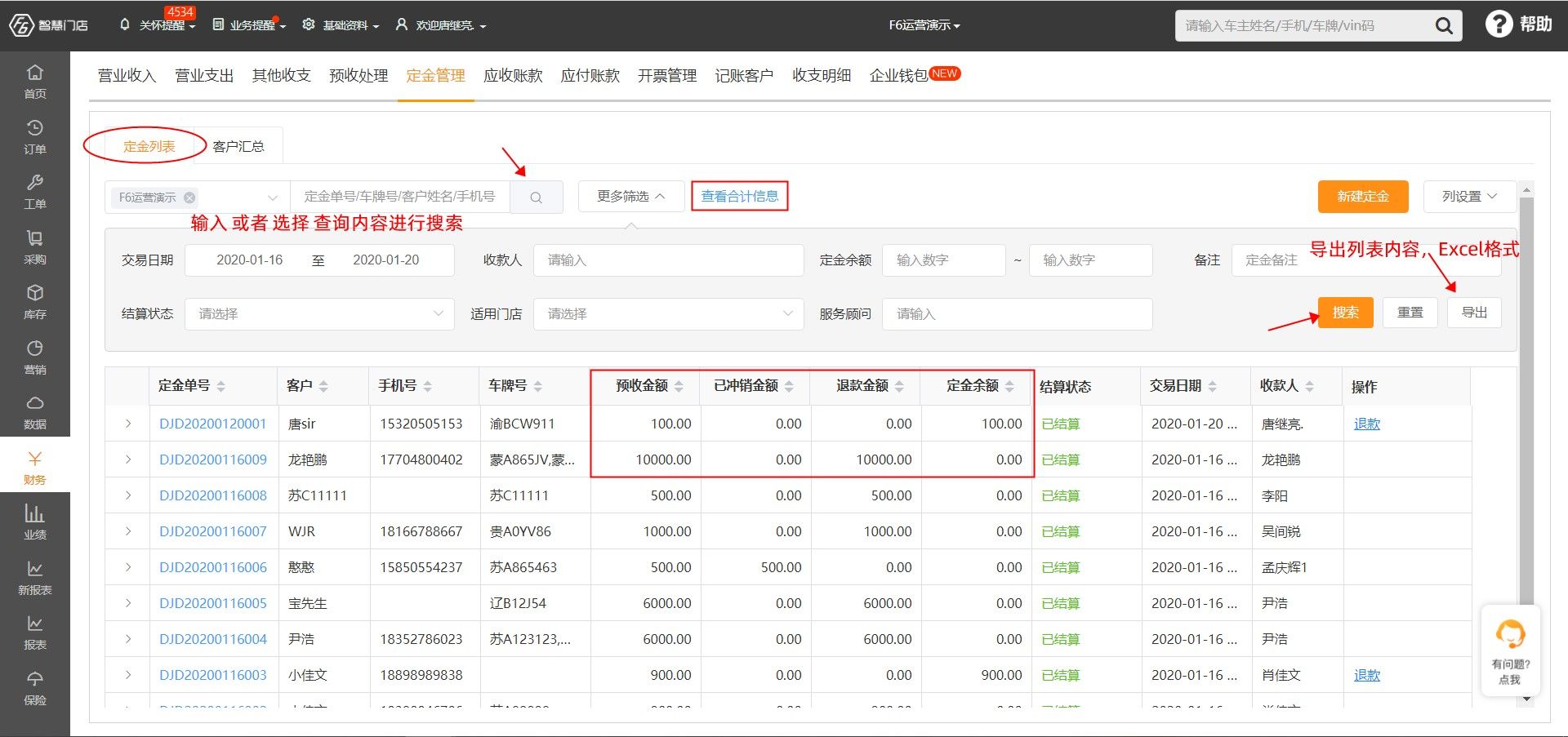Expand row DJD20200116009 details
The height and width of the screenshot is (737, 1568).
pyautogui.click(x=128, y=460)
